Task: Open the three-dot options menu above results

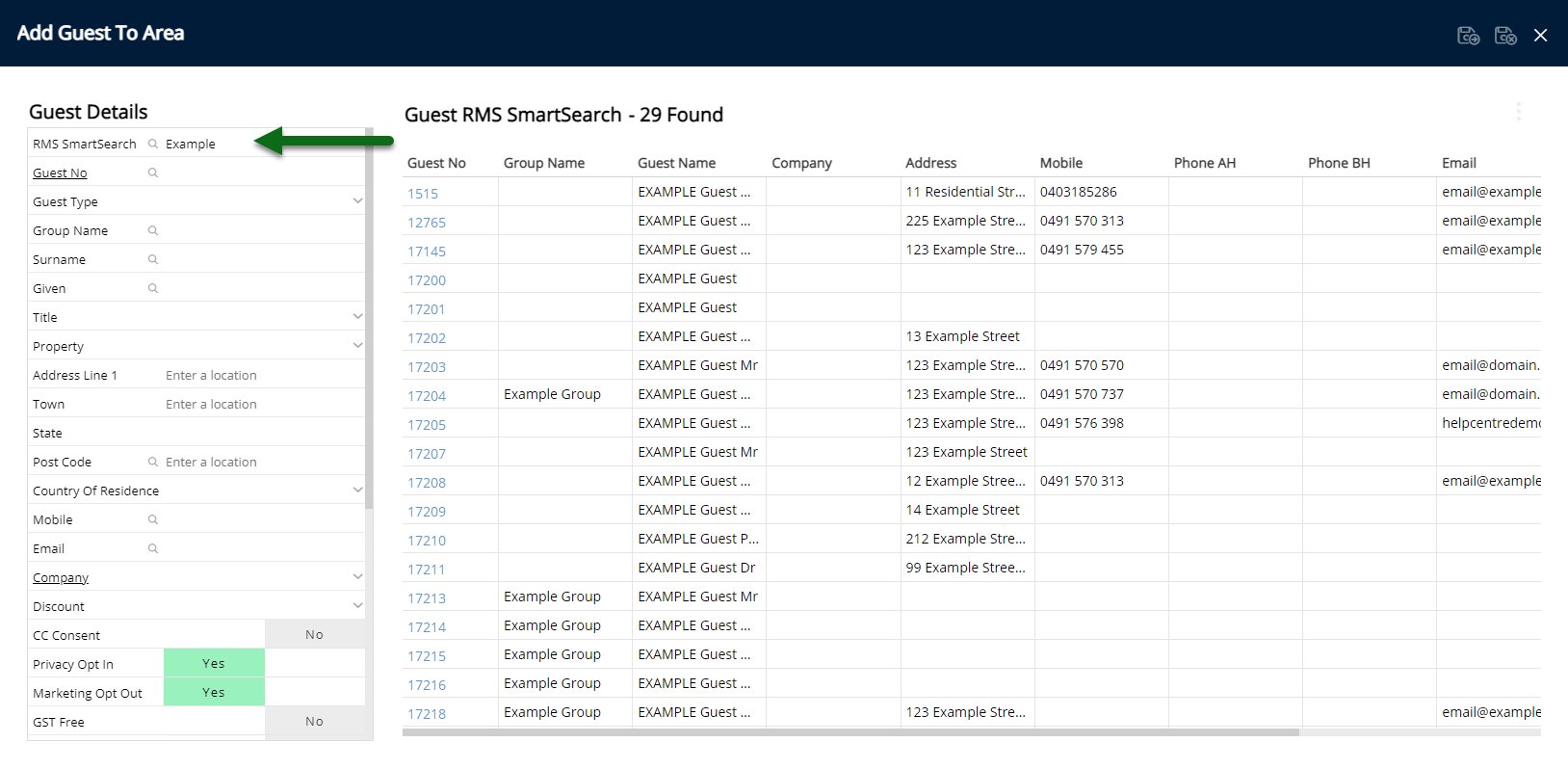Action: click(1519, 112)
